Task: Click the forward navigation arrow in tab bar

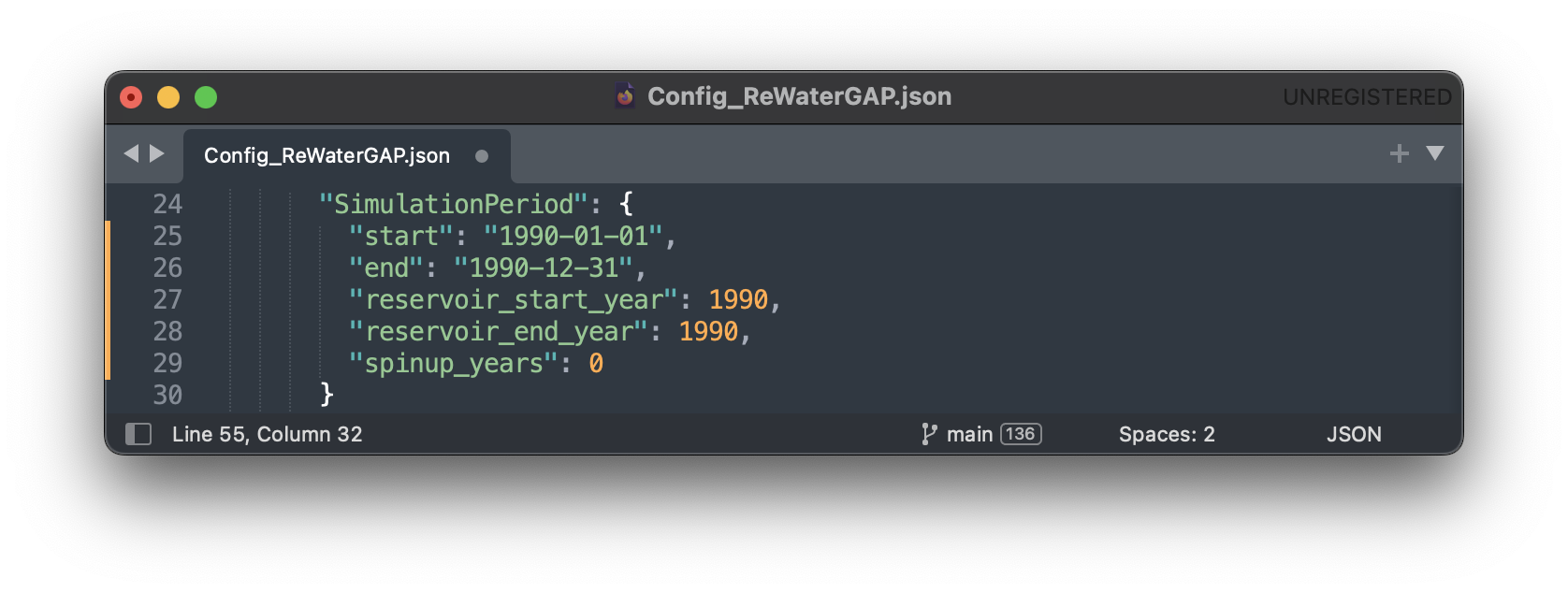Action: click(157, 153)
